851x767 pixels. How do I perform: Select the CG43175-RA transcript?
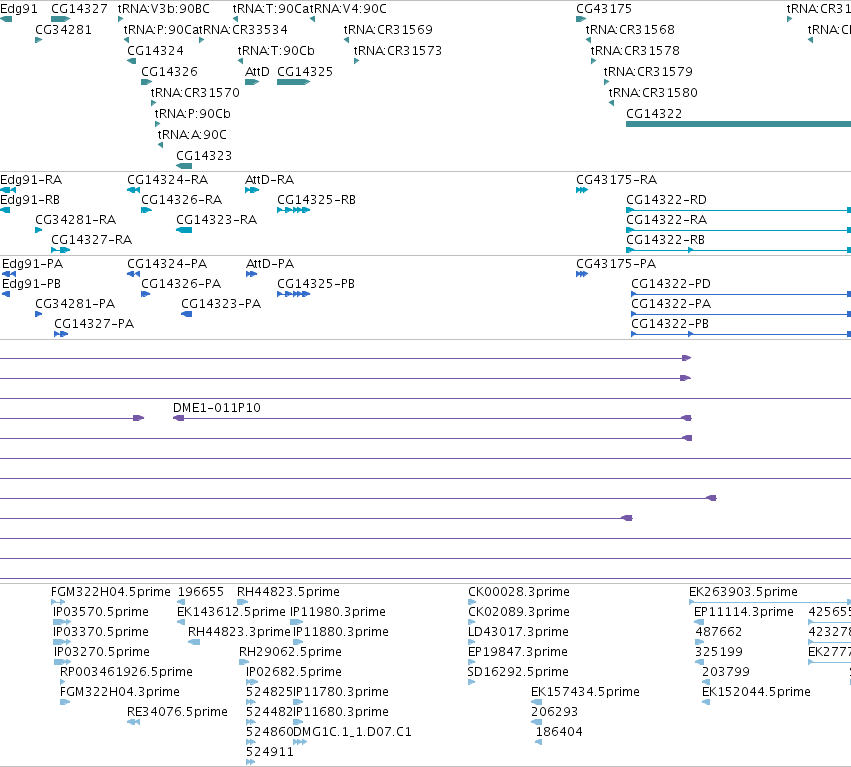(582, 190)
